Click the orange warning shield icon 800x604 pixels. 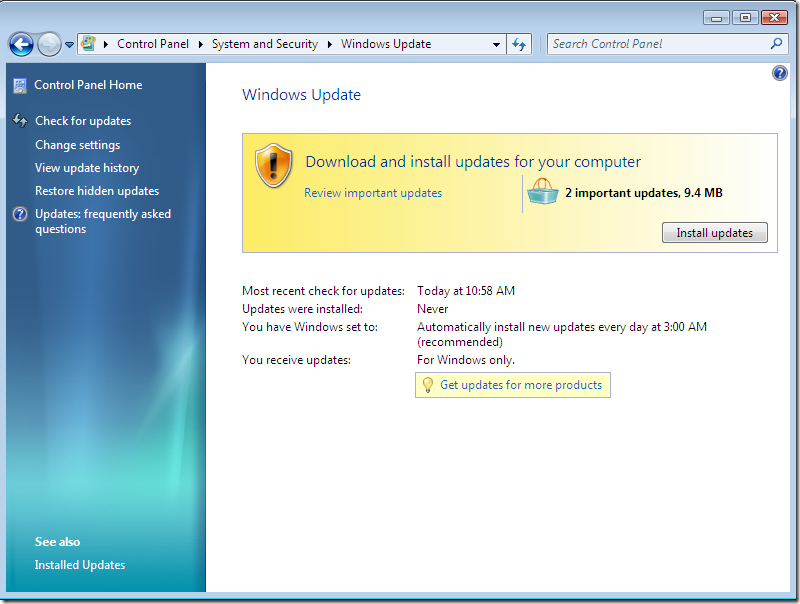(x=273, y=166)
